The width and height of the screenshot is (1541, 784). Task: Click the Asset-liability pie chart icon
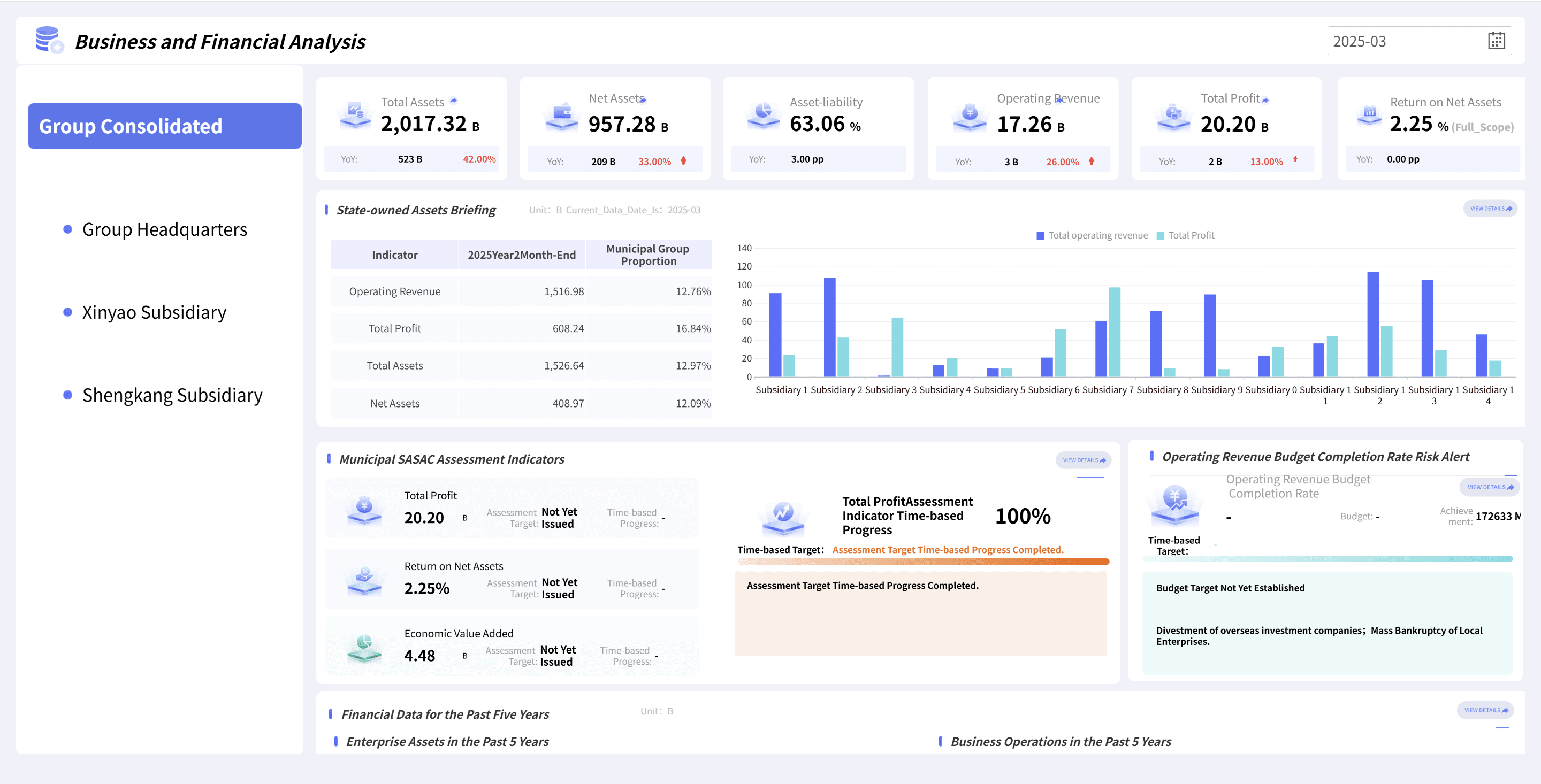pyautogui.click(x=764, y=115)
